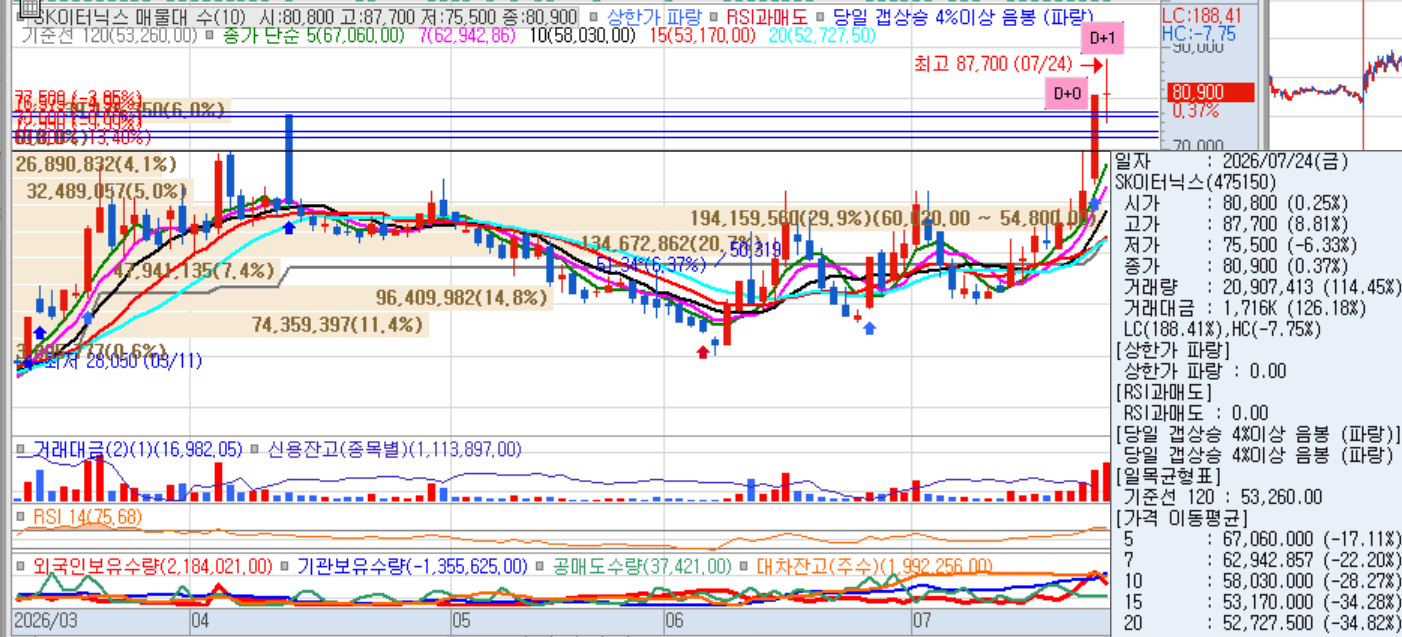The image size is (1402, 637).
Task: Select the magenta 7(62,942,86) moving average label
Action: (467, 35)
